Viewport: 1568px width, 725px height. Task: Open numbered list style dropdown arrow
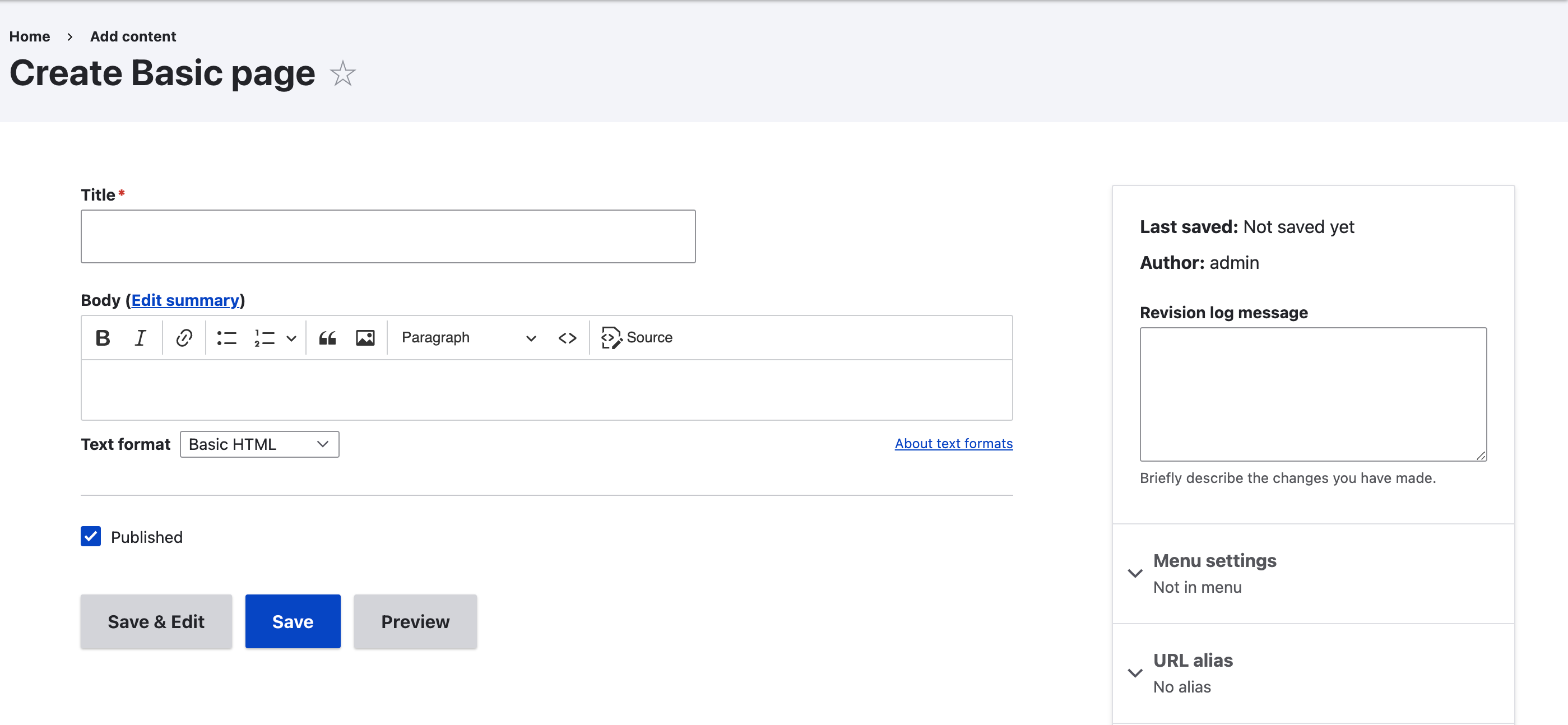(291, 338)
